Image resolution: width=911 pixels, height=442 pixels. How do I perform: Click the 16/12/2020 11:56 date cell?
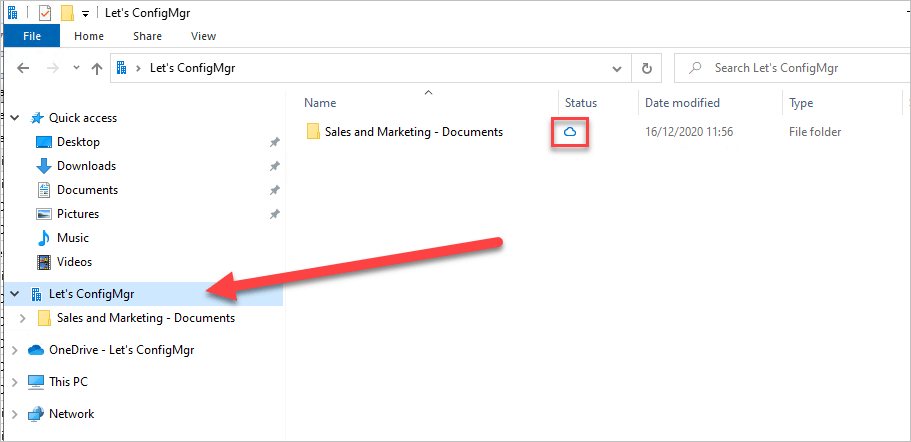point(689,132)
